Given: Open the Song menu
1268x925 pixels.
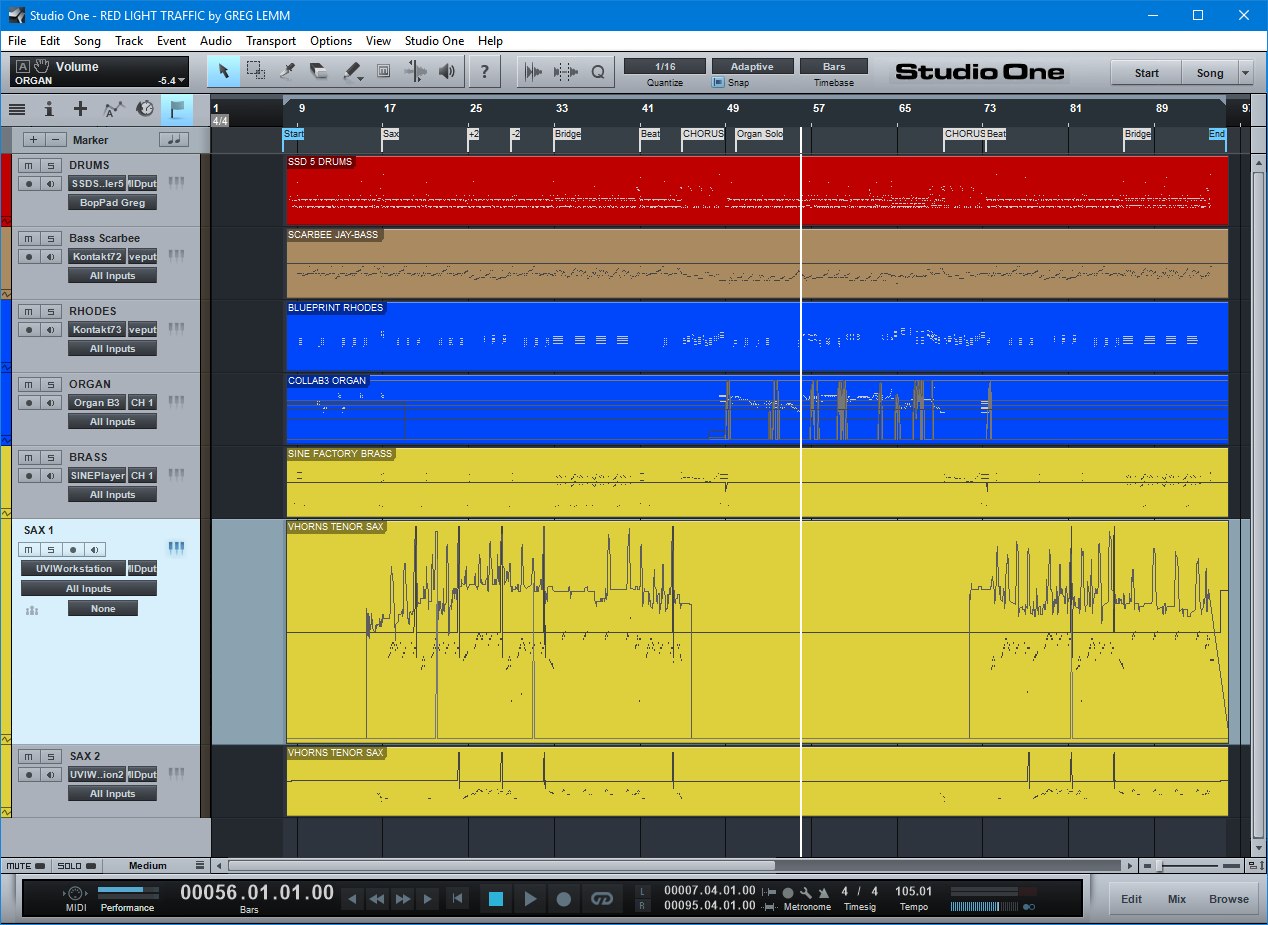Looking at the screenshot, I should 87,41.
